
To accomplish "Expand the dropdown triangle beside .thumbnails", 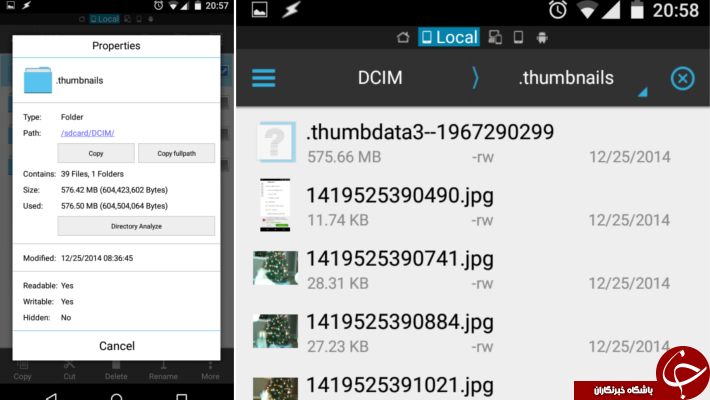I will (x=643, y=92).
